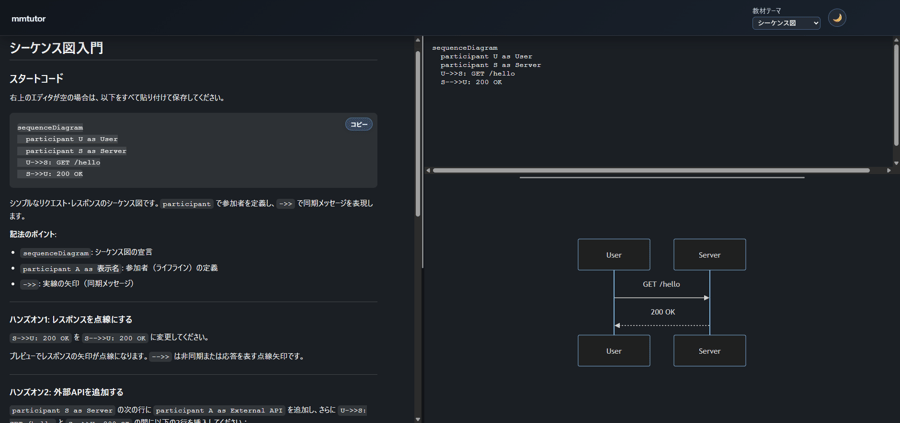Toggle dark mode with the moon icon

point(837,18)
